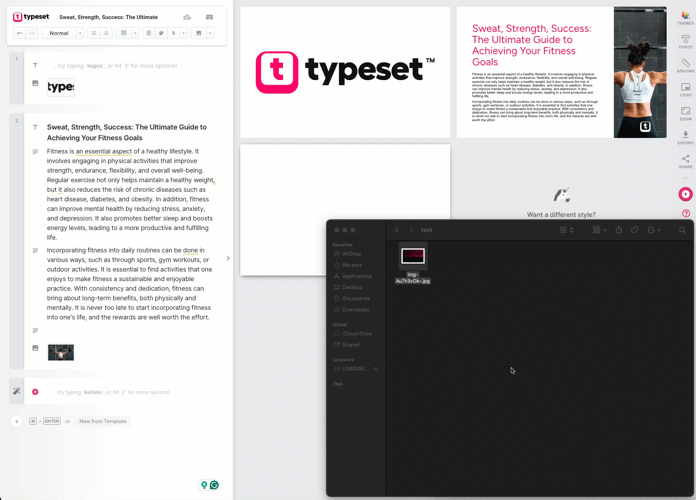Click the plus button to add slide
696x500 pixels.
pyautogui.click(x=16, y=421)
